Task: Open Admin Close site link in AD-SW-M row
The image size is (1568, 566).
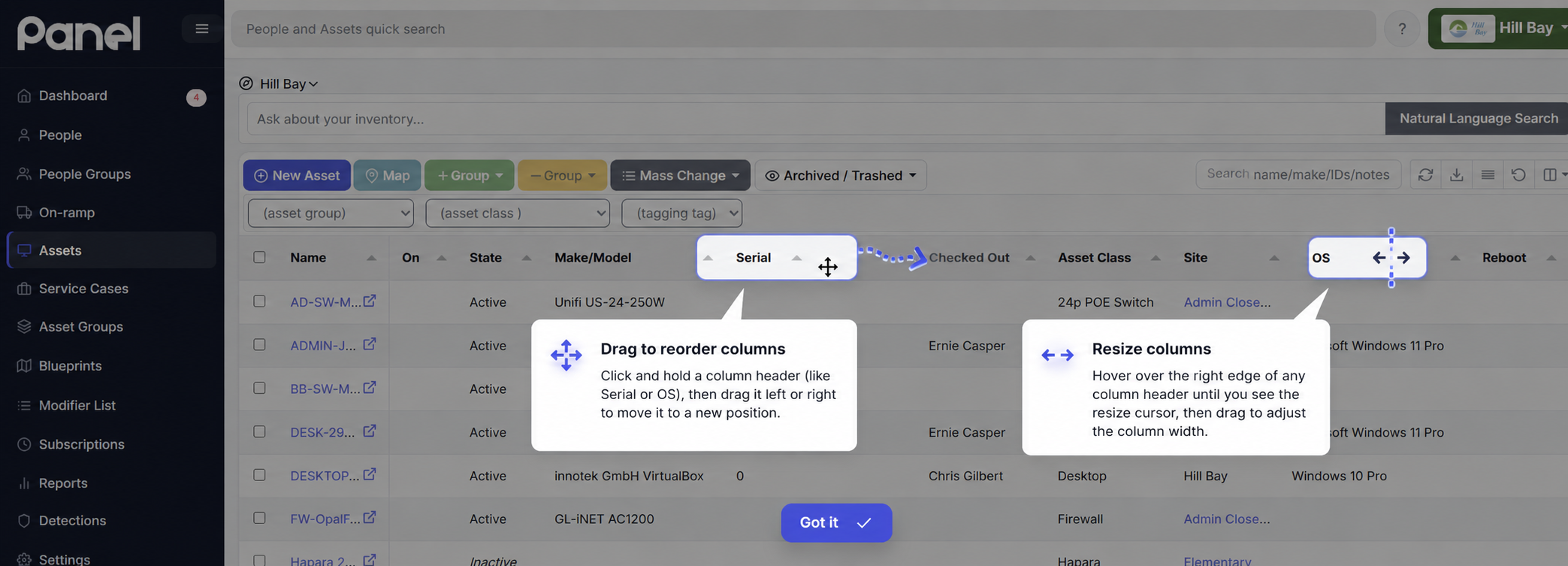Action: click(1227, 302)
